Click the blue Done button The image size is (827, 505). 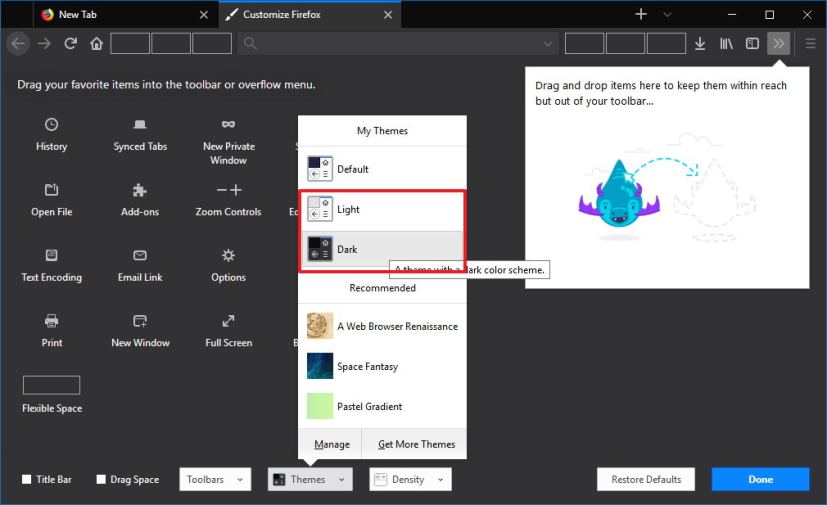coord(760,479)
